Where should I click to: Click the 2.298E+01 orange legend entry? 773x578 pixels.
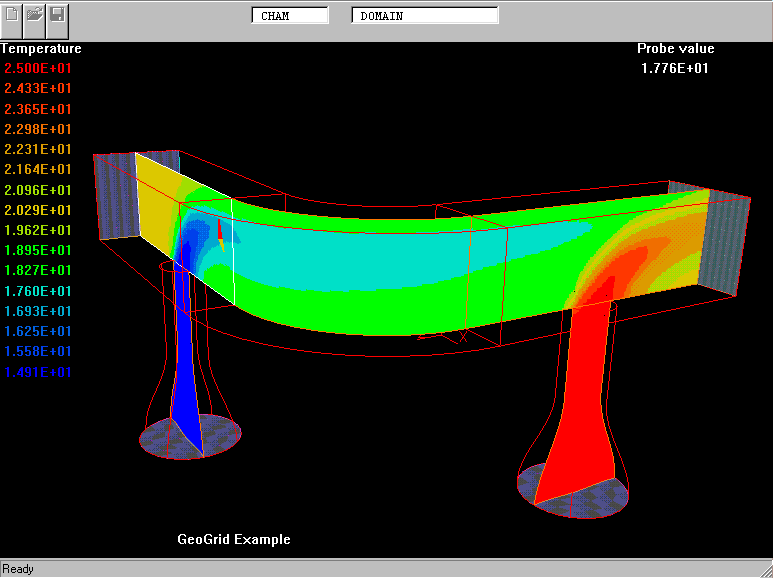38,129
